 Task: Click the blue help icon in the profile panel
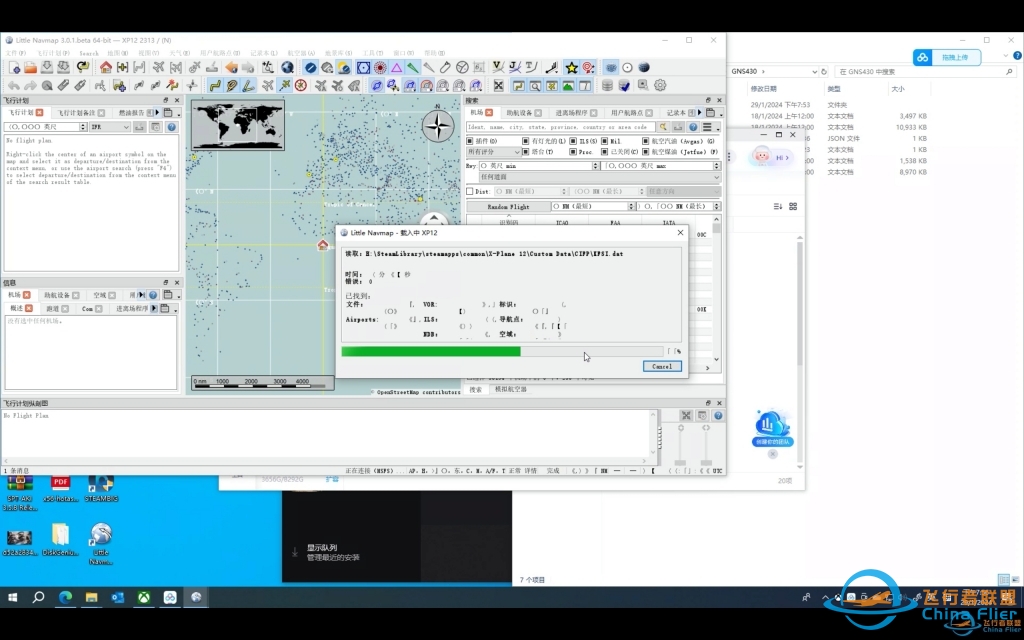(718, 415)
